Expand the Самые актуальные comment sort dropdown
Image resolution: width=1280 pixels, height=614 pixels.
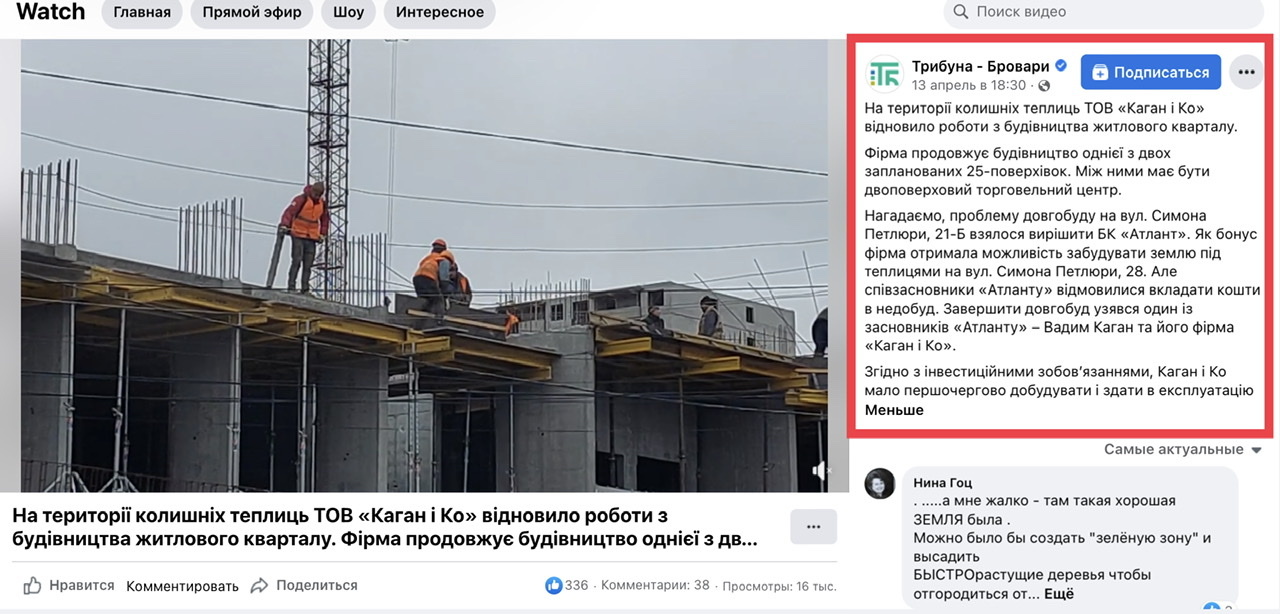1183,450
